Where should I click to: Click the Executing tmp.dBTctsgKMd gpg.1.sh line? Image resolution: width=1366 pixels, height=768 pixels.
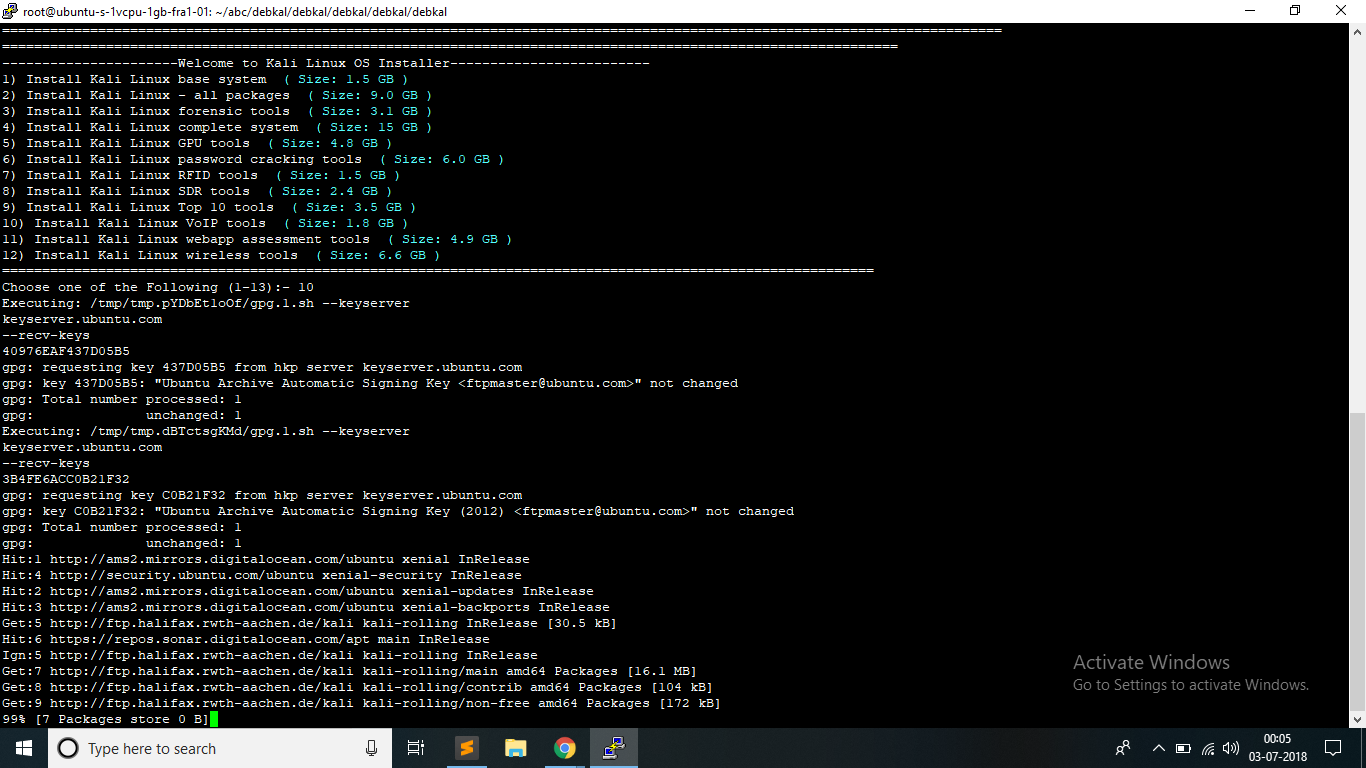pos(206,431)
